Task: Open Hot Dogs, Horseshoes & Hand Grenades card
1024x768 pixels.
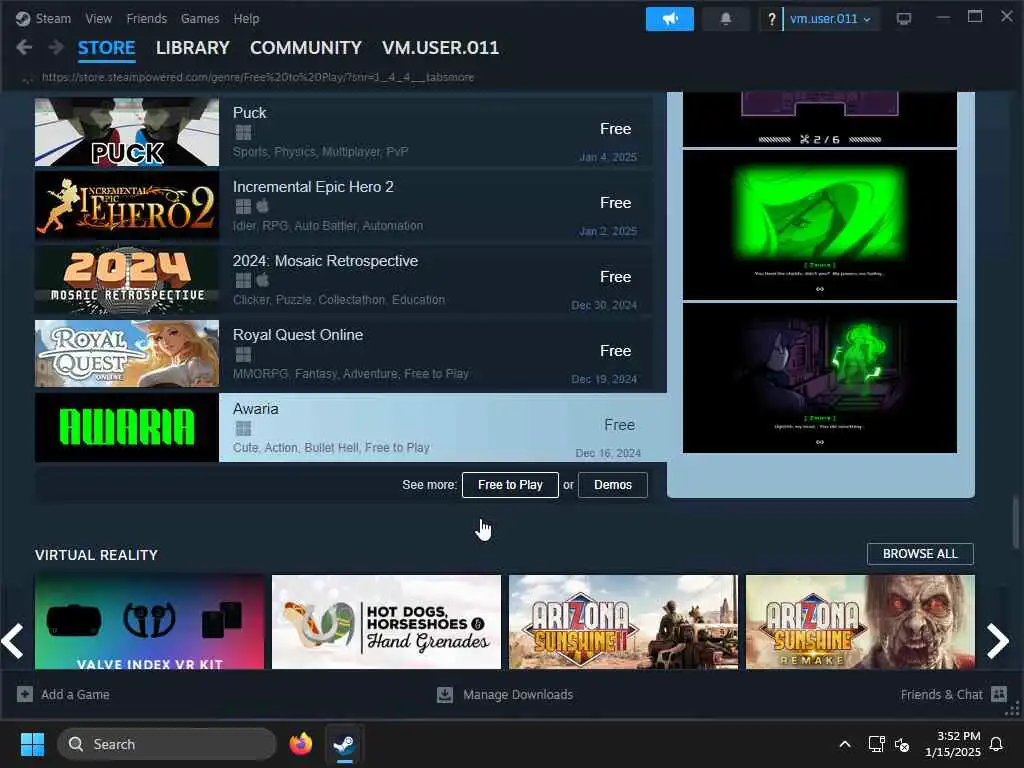Action: 387,622
